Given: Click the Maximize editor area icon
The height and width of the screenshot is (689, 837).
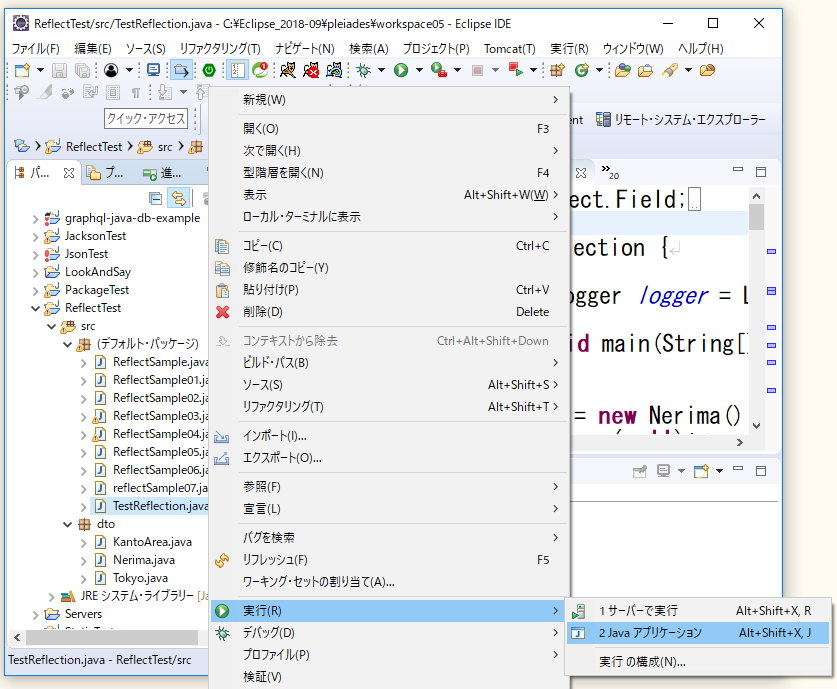Looking at the screenshot, I should (761, 171).
